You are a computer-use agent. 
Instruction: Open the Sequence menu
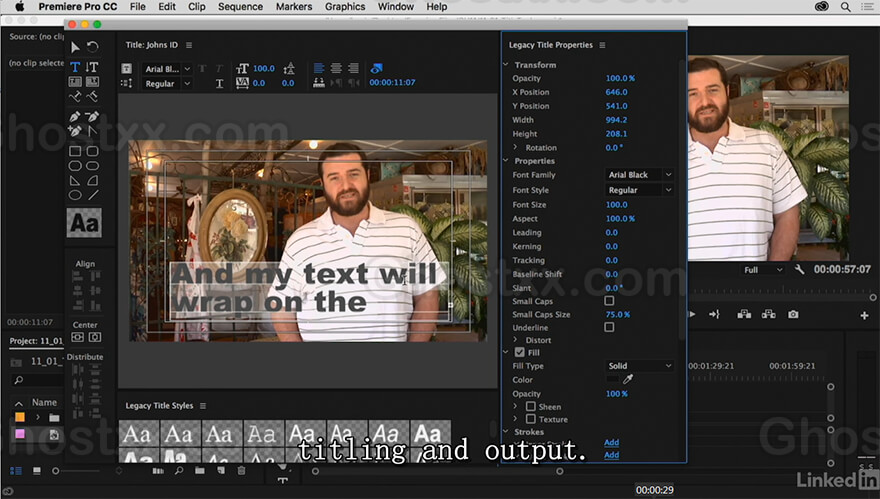pos(240,7)
